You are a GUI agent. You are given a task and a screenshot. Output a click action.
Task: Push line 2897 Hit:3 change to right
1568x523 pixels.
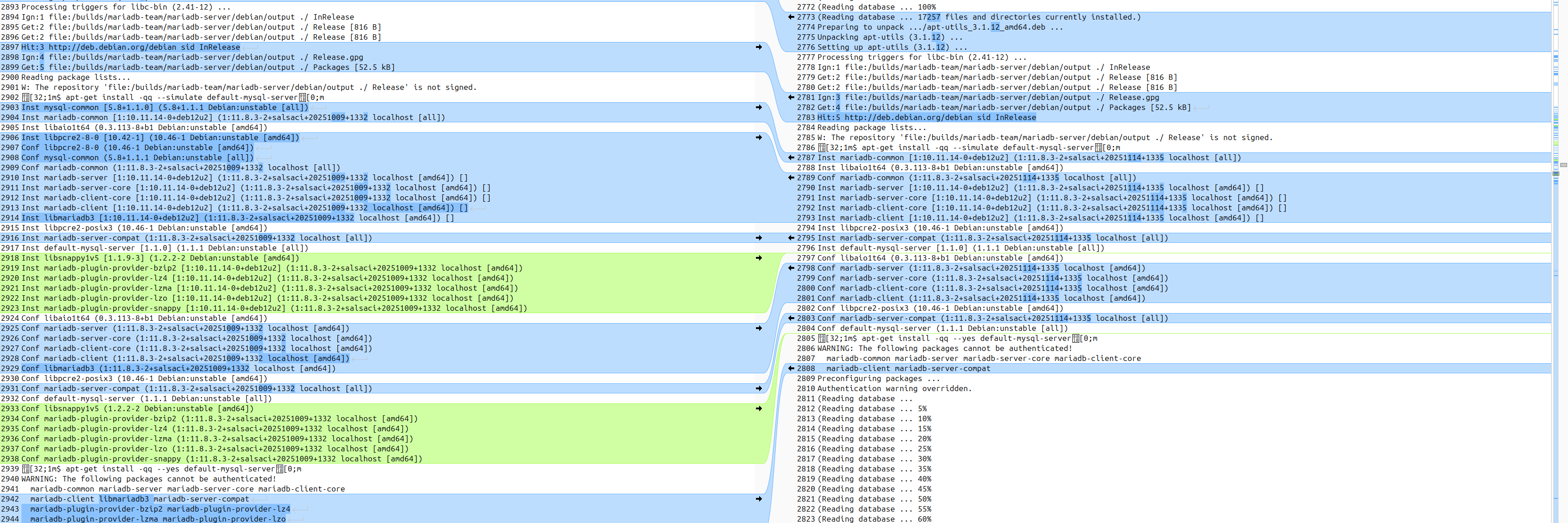[758, 47]
